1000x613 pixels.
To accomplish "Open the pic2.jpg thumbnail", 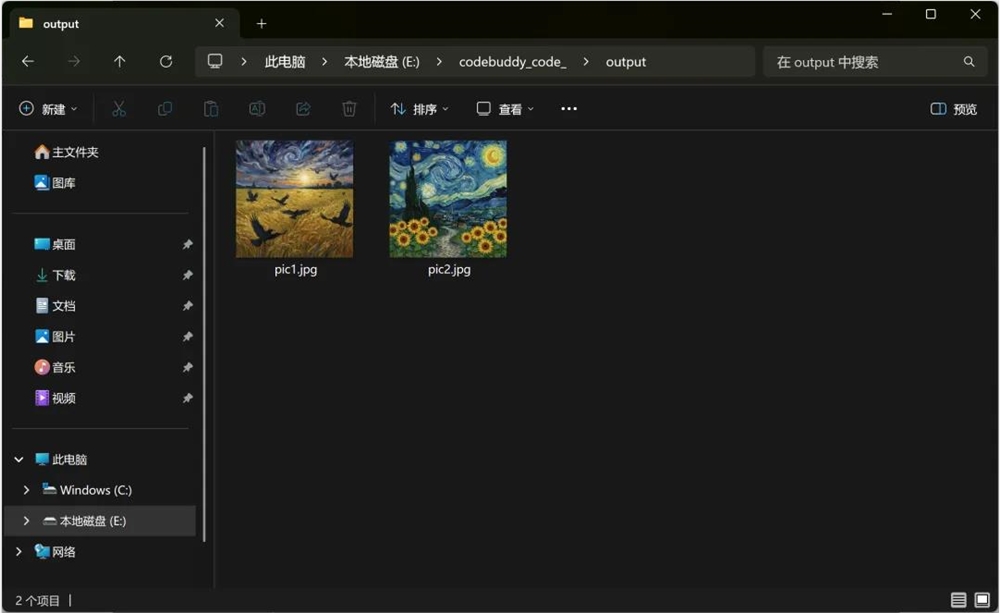I will [x=447, y=198].
